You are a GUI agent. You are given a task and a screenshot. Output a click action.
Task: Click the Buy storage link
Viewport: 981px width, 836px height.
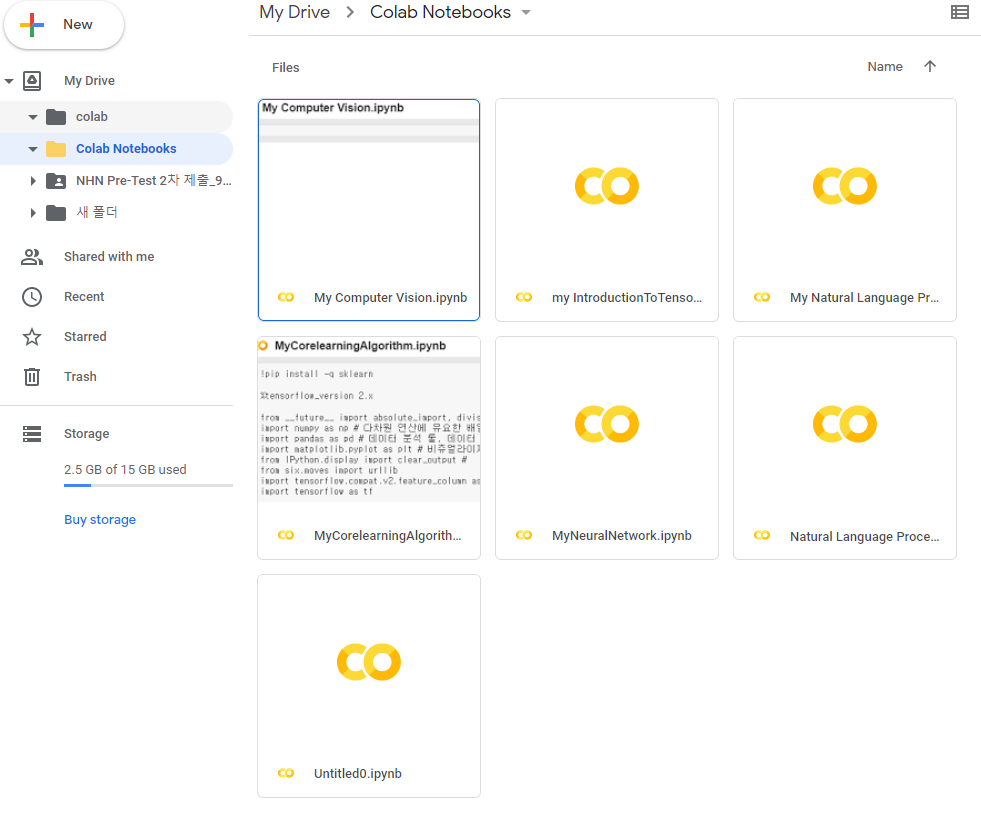[x=100, y=520]
